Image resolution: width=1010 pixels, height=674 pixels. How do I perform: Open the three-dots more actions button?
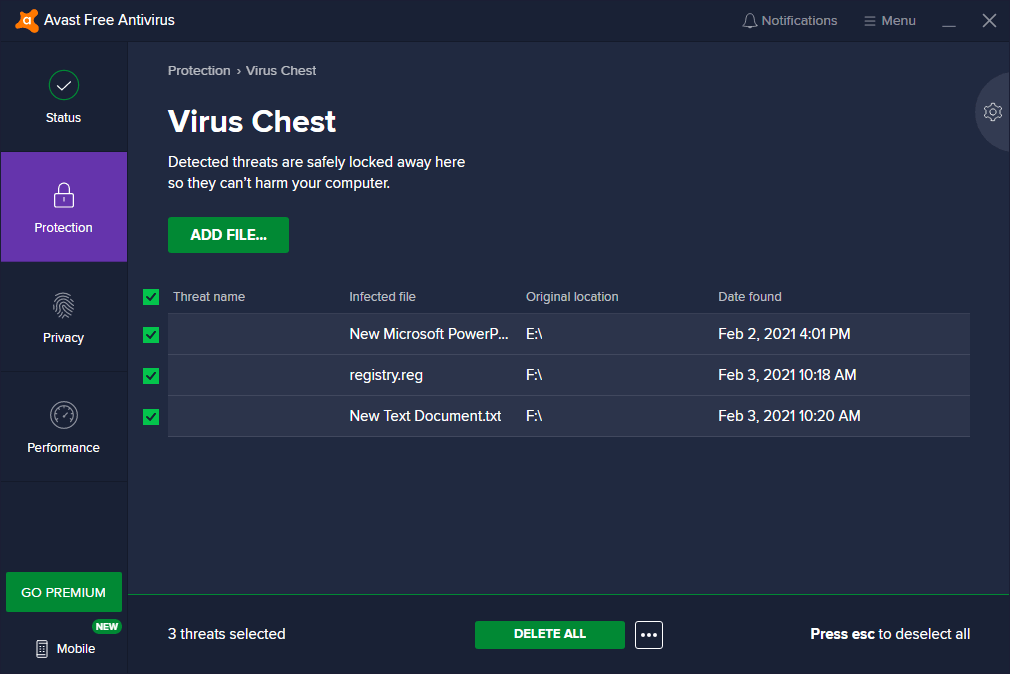(649, 635)
